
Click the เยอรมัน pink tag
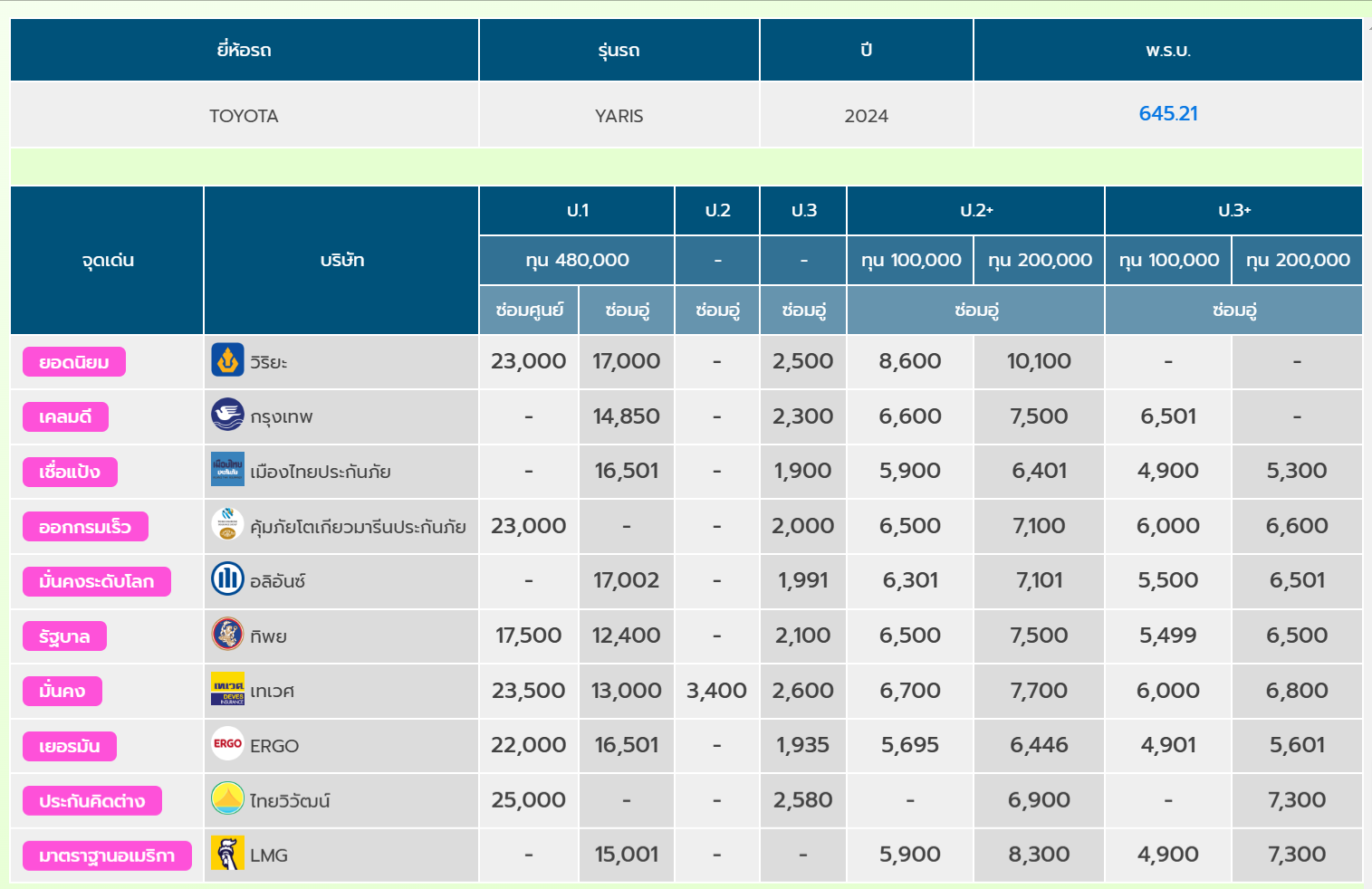click(x=70, y=746)
